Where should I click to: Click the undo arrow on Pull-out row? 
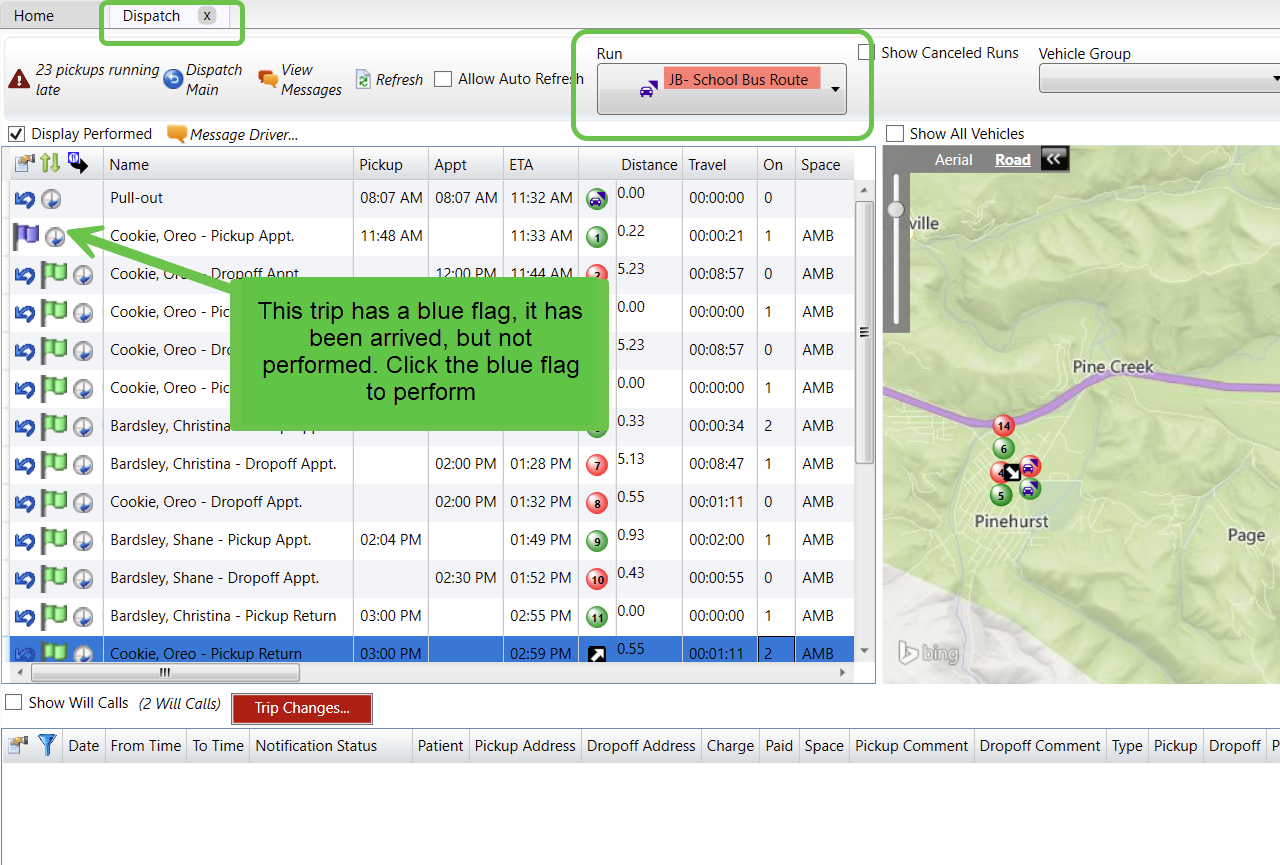pos(25,199)
